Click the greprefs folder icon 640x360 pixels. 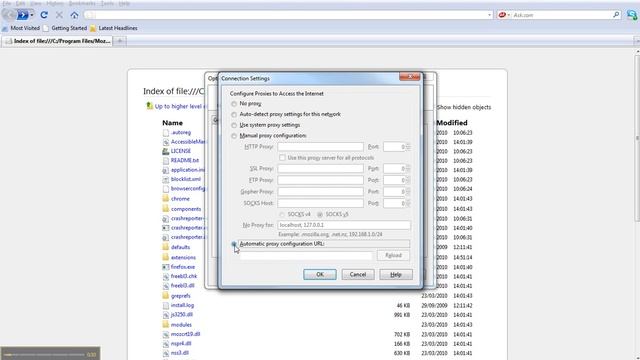(x=165, y=296)
